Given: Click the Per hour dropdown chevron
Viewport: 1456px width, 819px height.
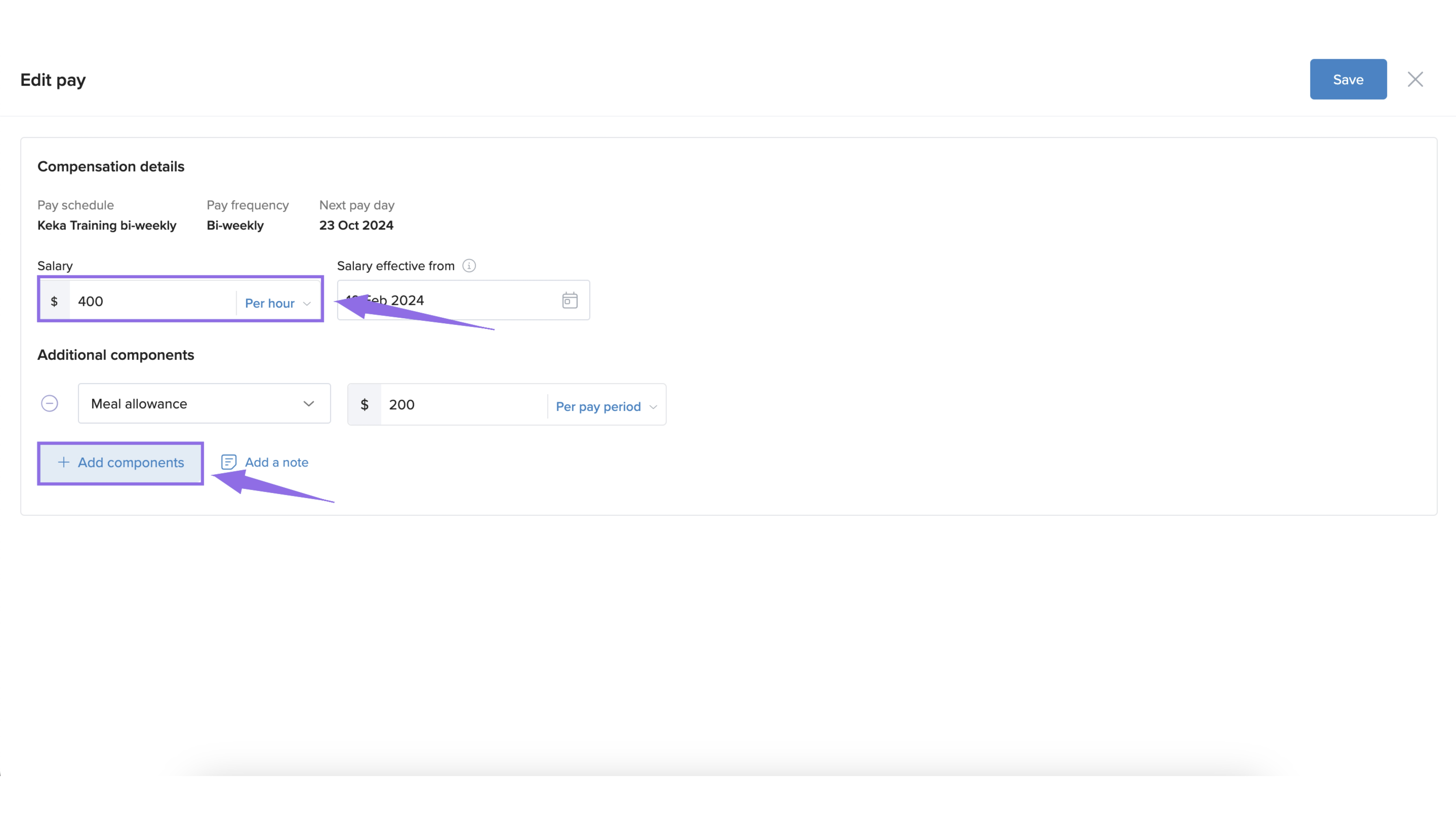Looking at the screenshot, I should 307,304.
